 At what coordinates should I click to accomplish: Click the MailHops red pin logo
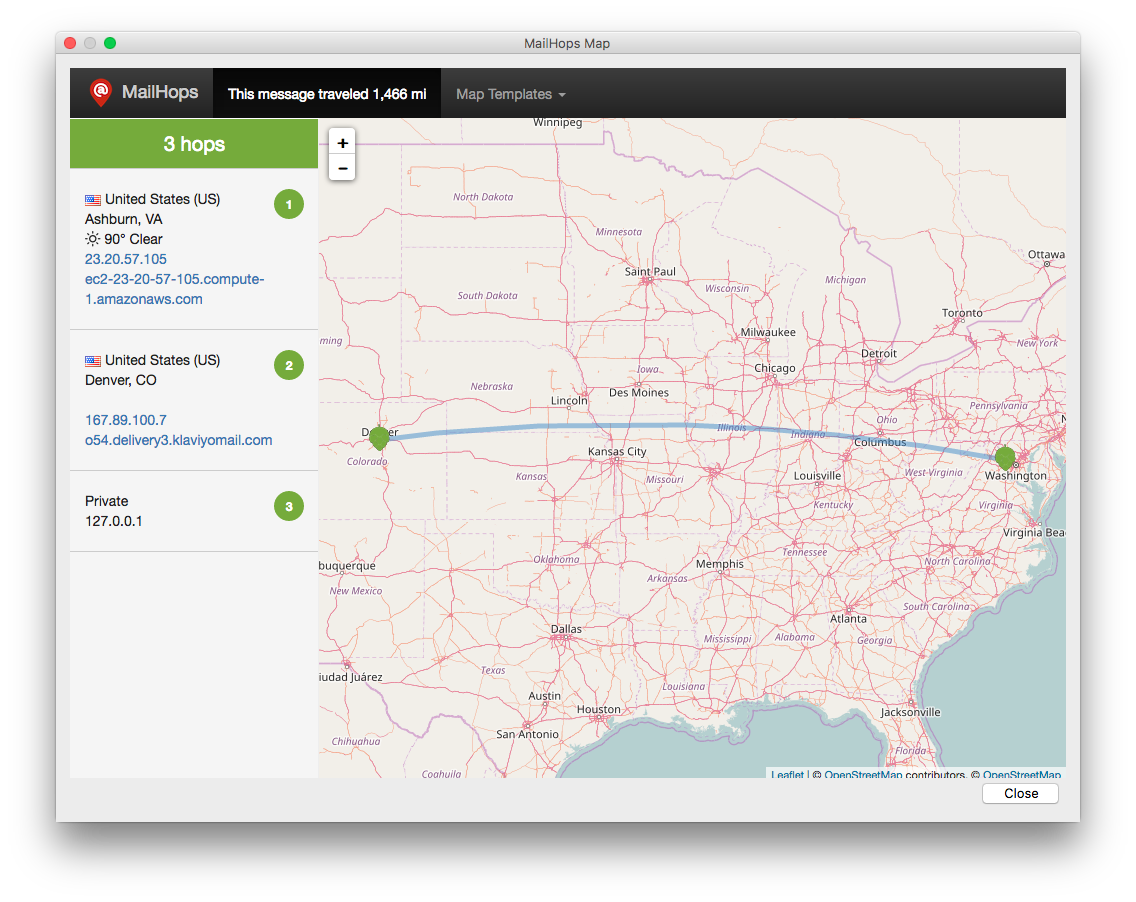click(x=101, y=93)
